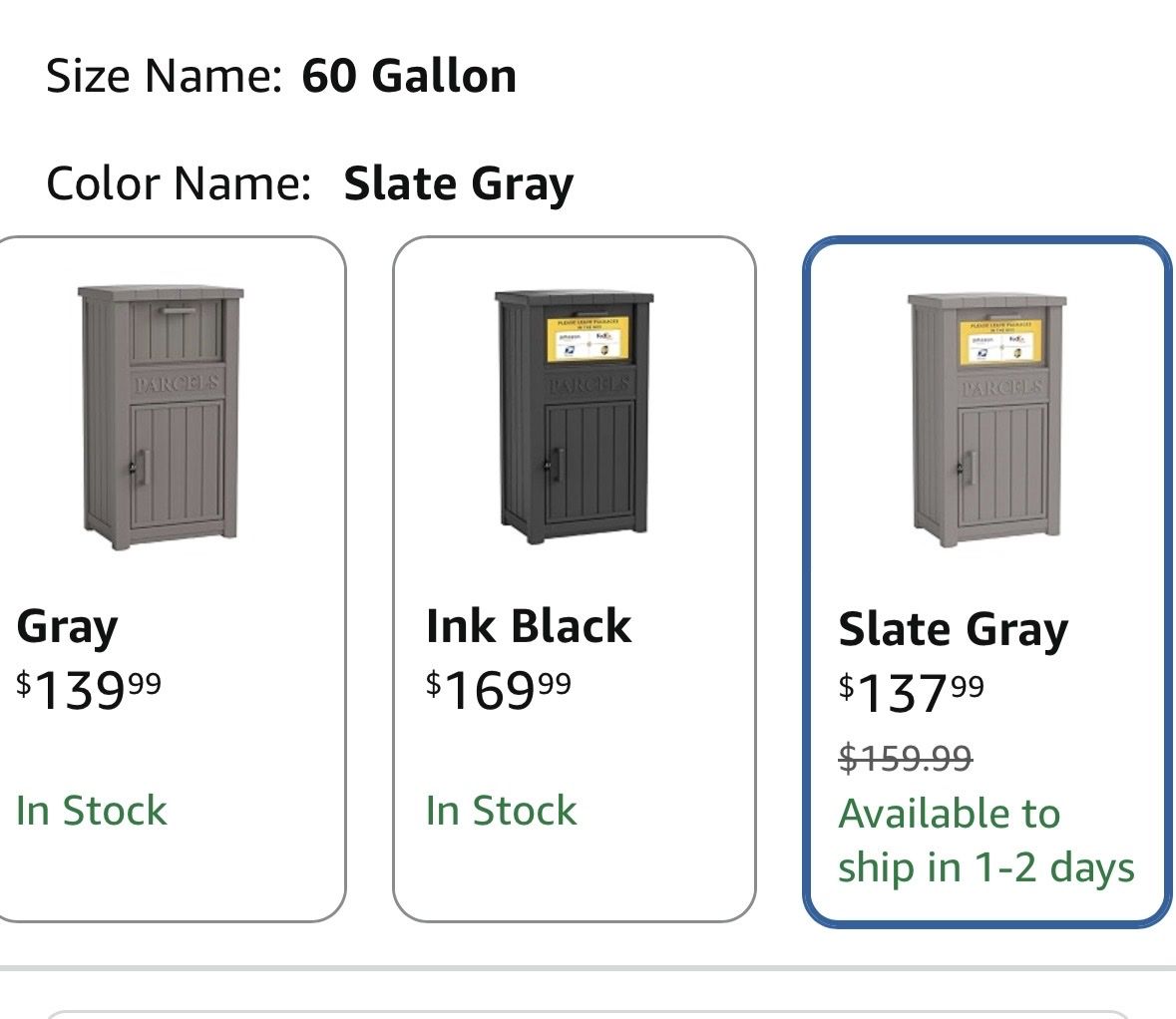The image size is (1176, 1019).
Task: Click the Slate Gray color name heading
Action: [x=458, y=183]
